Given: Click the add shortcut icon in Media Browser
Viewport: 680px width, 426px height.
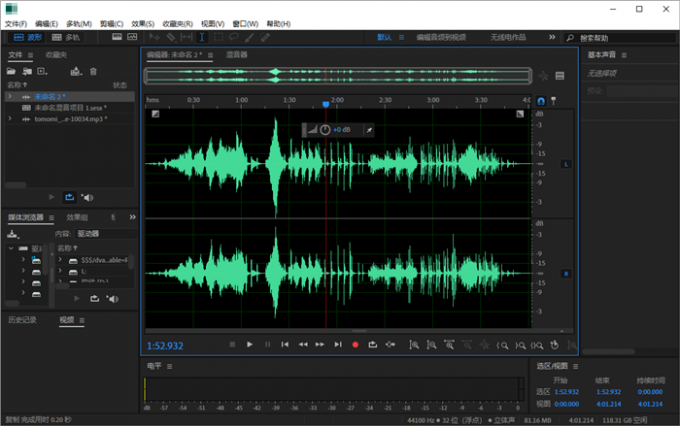Looking at the screenshot, I should pyautogui.click(x=13, y=234).
